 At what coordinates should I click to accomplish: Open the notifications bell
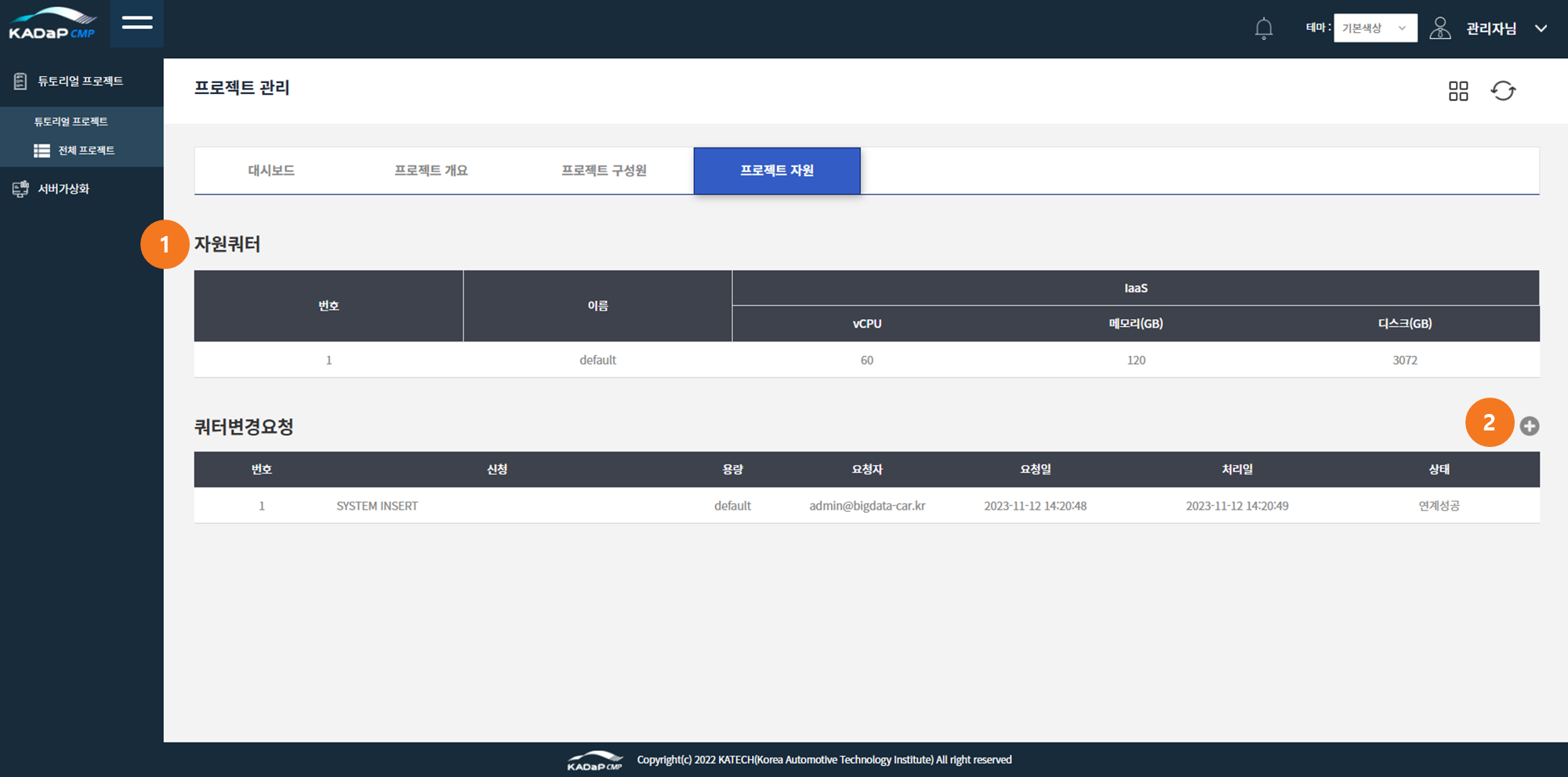1263,29
